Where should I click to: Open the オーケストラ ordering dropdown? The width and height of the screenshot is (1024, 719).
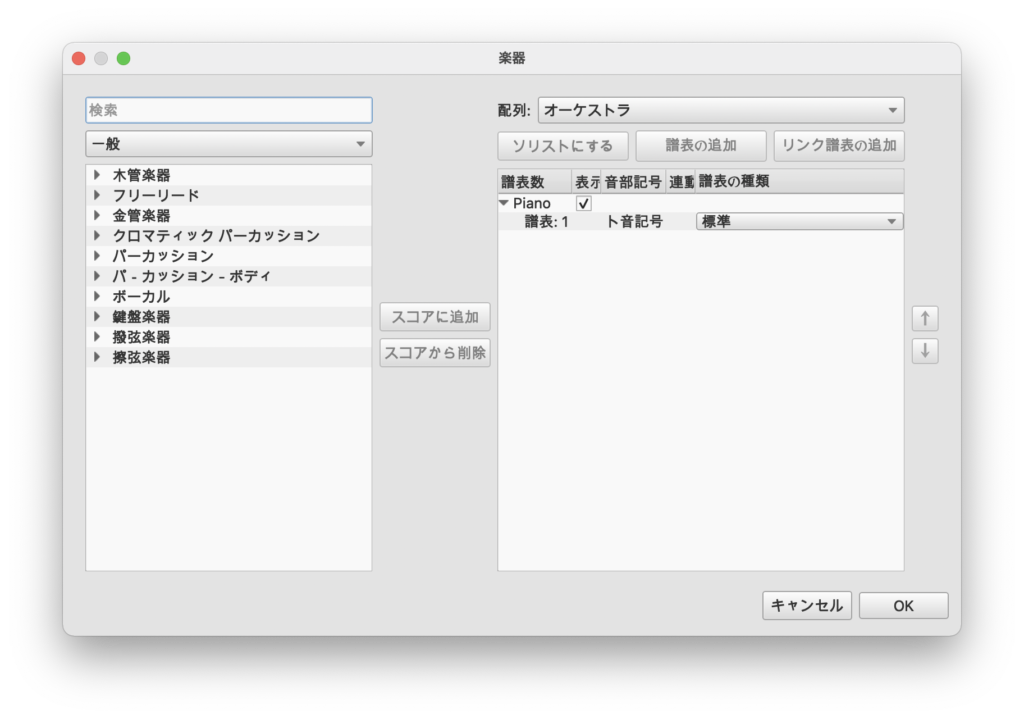point(720,110)
